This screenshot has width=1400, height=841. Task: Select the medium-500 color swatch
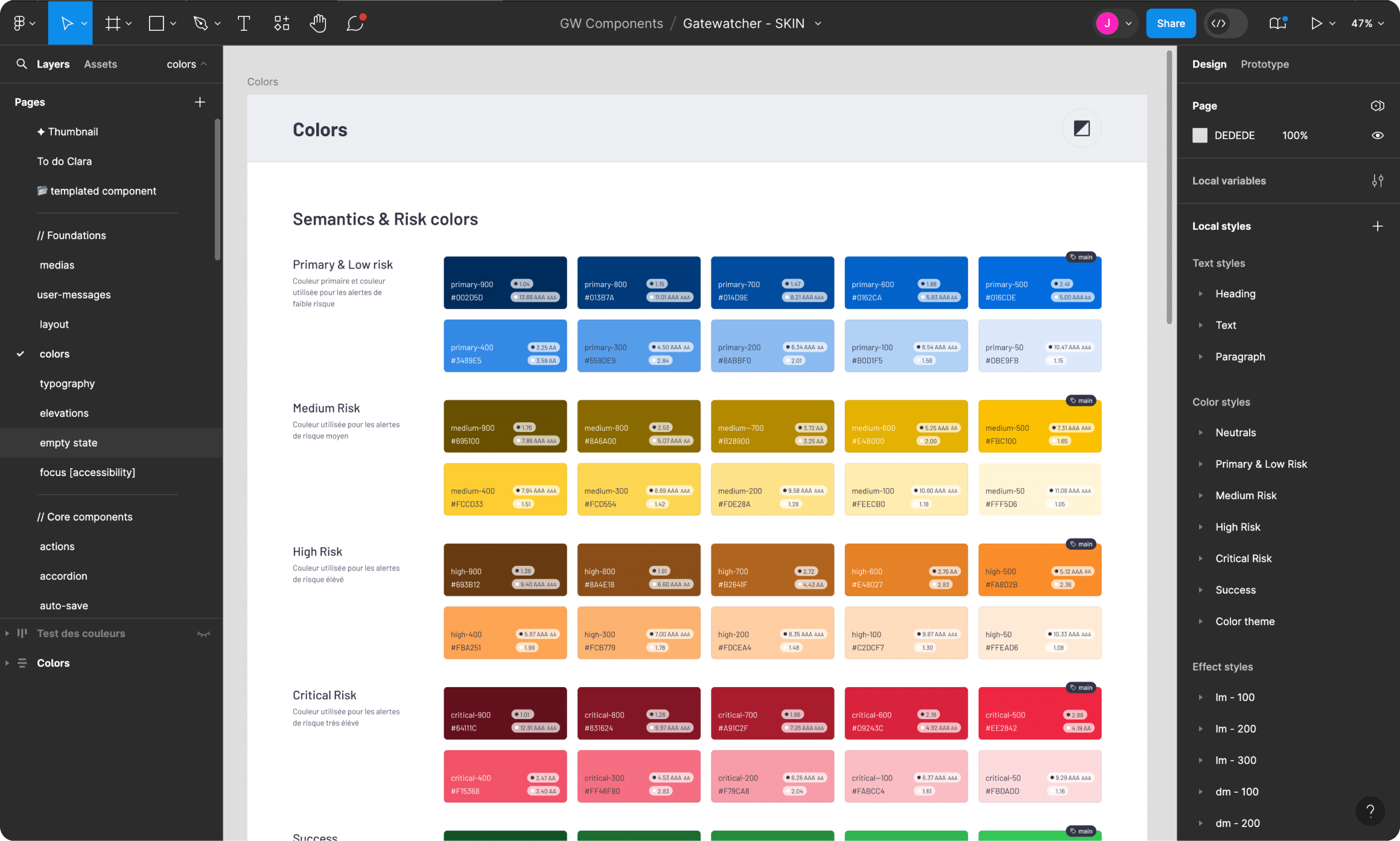coord(1040,426)
